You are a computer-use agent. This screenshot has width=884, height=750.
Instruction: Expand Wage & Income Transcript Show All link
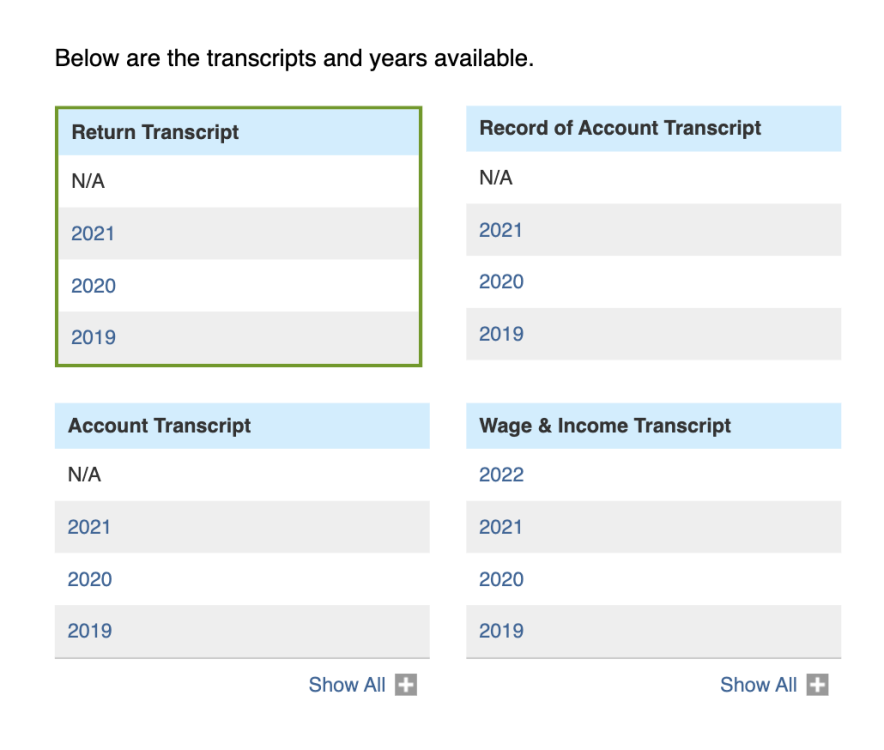(x=758, y=685)
